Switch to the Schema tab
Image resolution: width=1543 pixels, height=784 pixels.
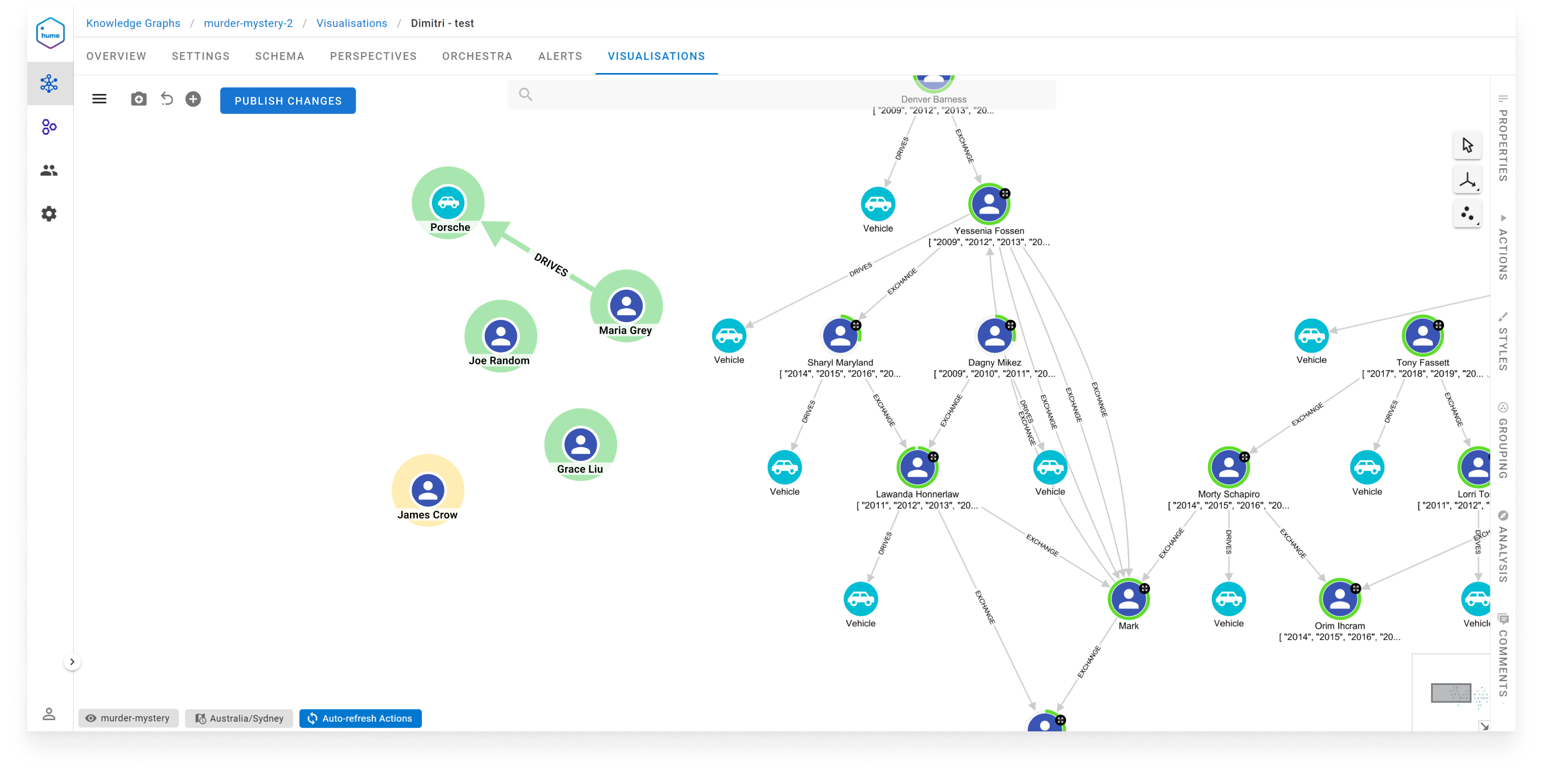tap(280, 56)
